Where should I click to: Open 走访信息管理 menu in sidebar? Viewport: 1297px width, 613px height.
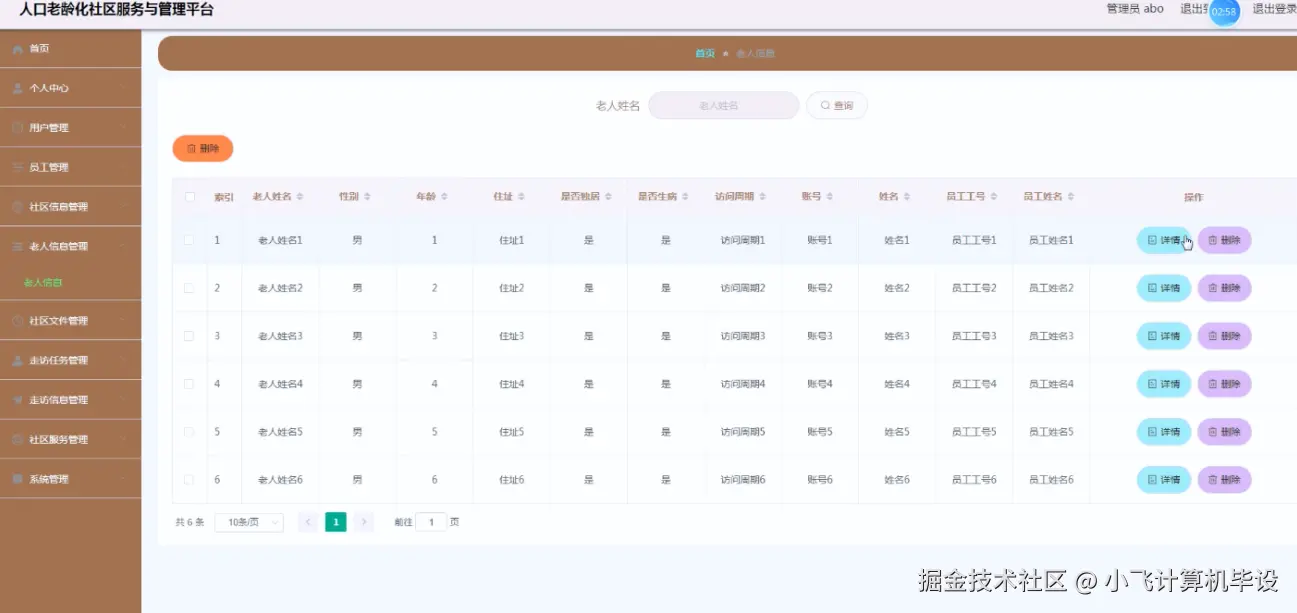click(70, 400)
